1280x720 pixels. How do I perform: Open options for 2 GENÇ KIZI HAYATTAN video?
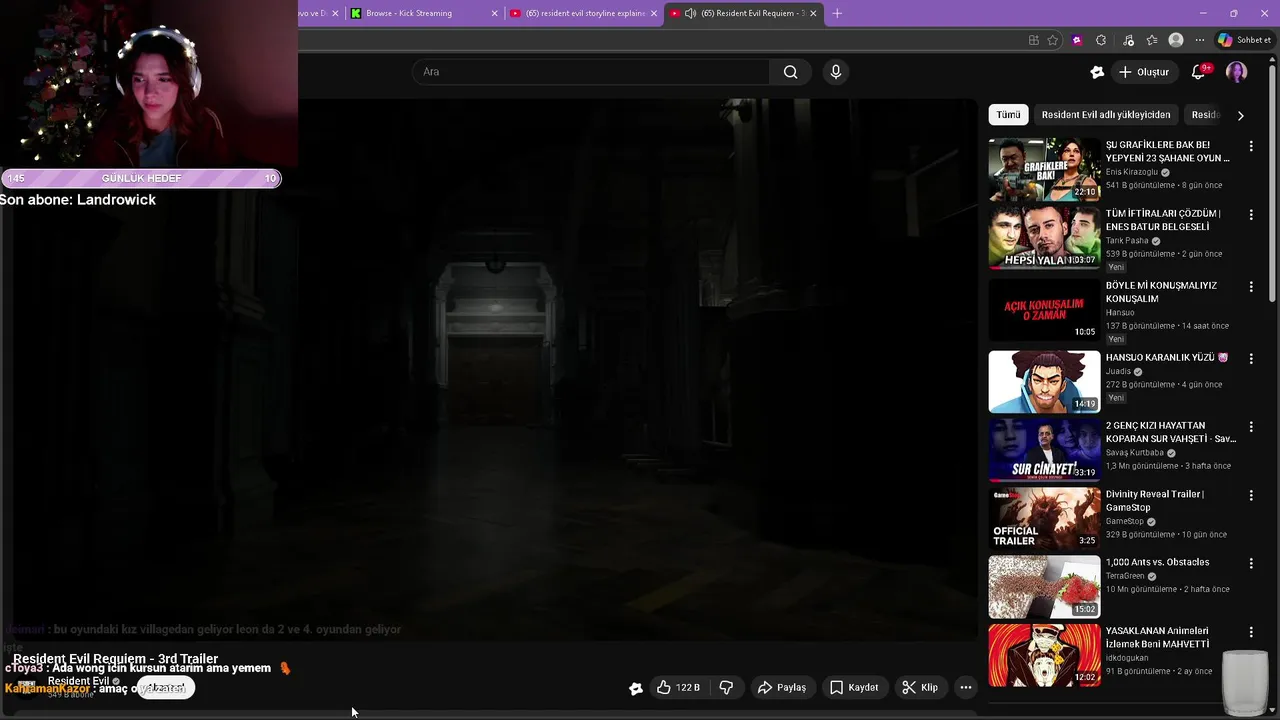click(1251, 427)
